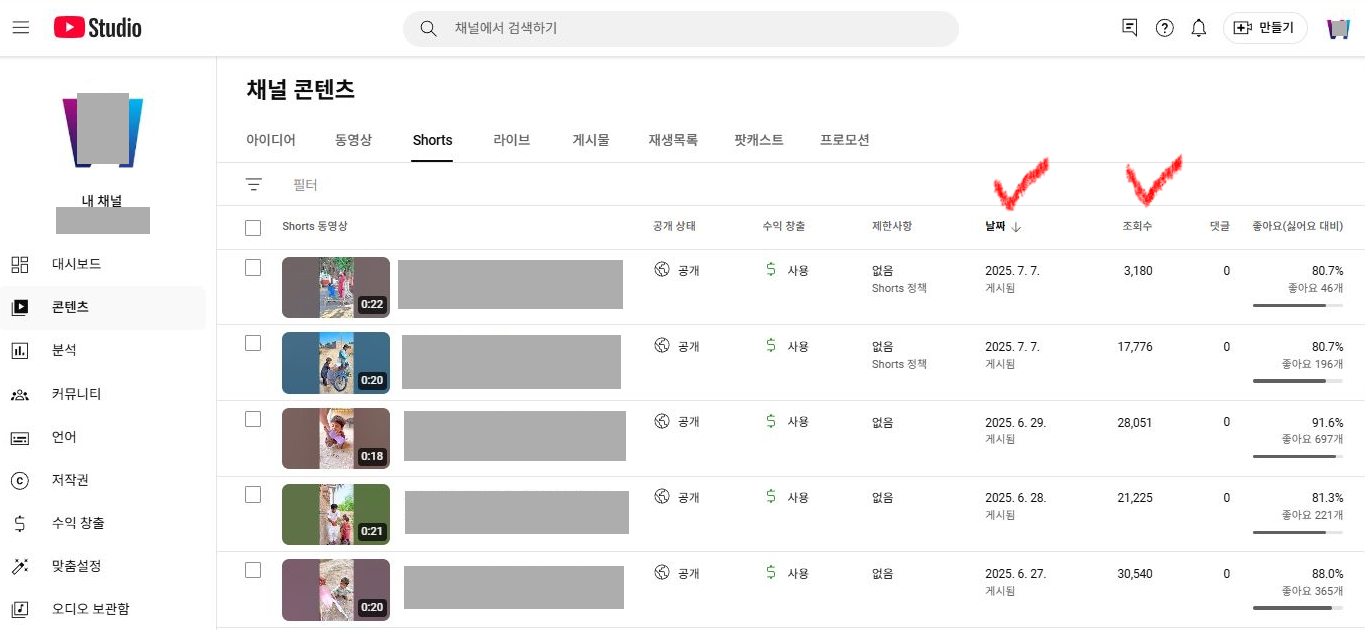
Task: Check the box for the 2025. 6. 27. short
Action: (x=253, y=570)
